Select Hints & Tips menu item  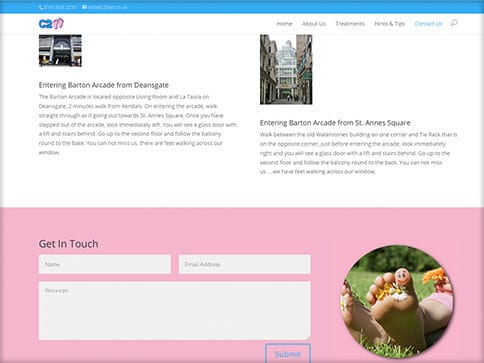coord(389,24)
